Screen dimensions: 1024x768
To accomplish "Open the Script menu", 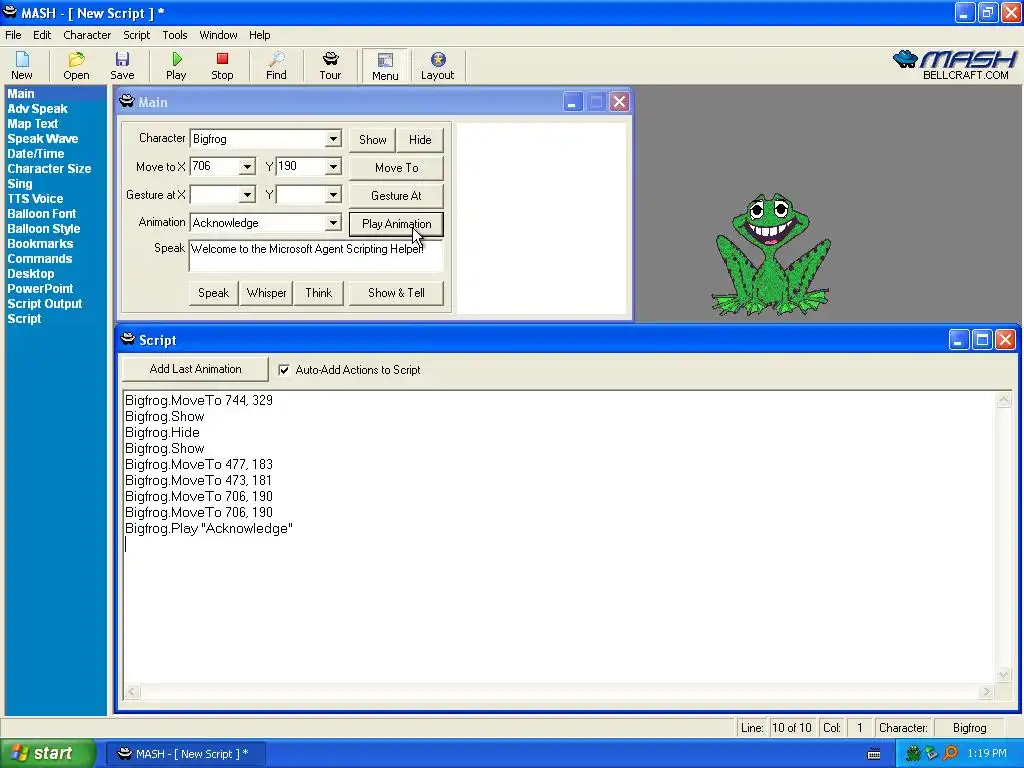I will (x=136, y=35).
